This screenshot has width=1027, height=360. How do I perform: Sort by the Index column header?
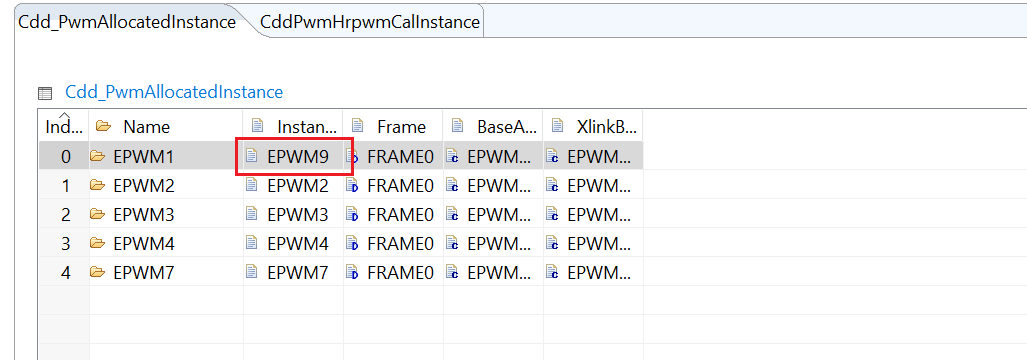coord(64,126)
